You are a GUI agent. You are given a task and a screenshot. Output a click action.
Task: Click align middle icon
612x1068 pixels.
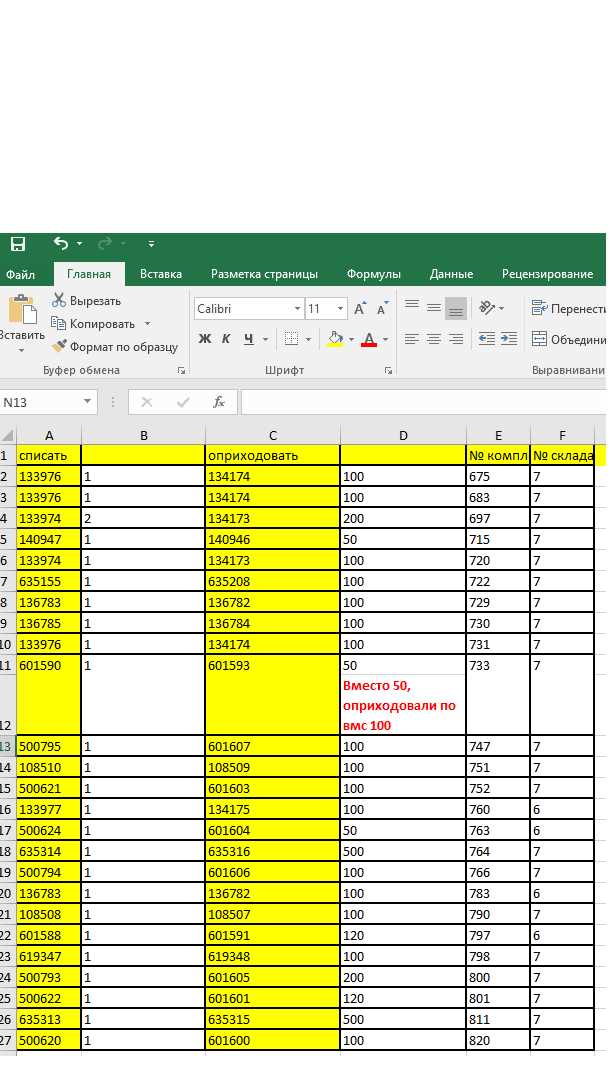[434, 307]
